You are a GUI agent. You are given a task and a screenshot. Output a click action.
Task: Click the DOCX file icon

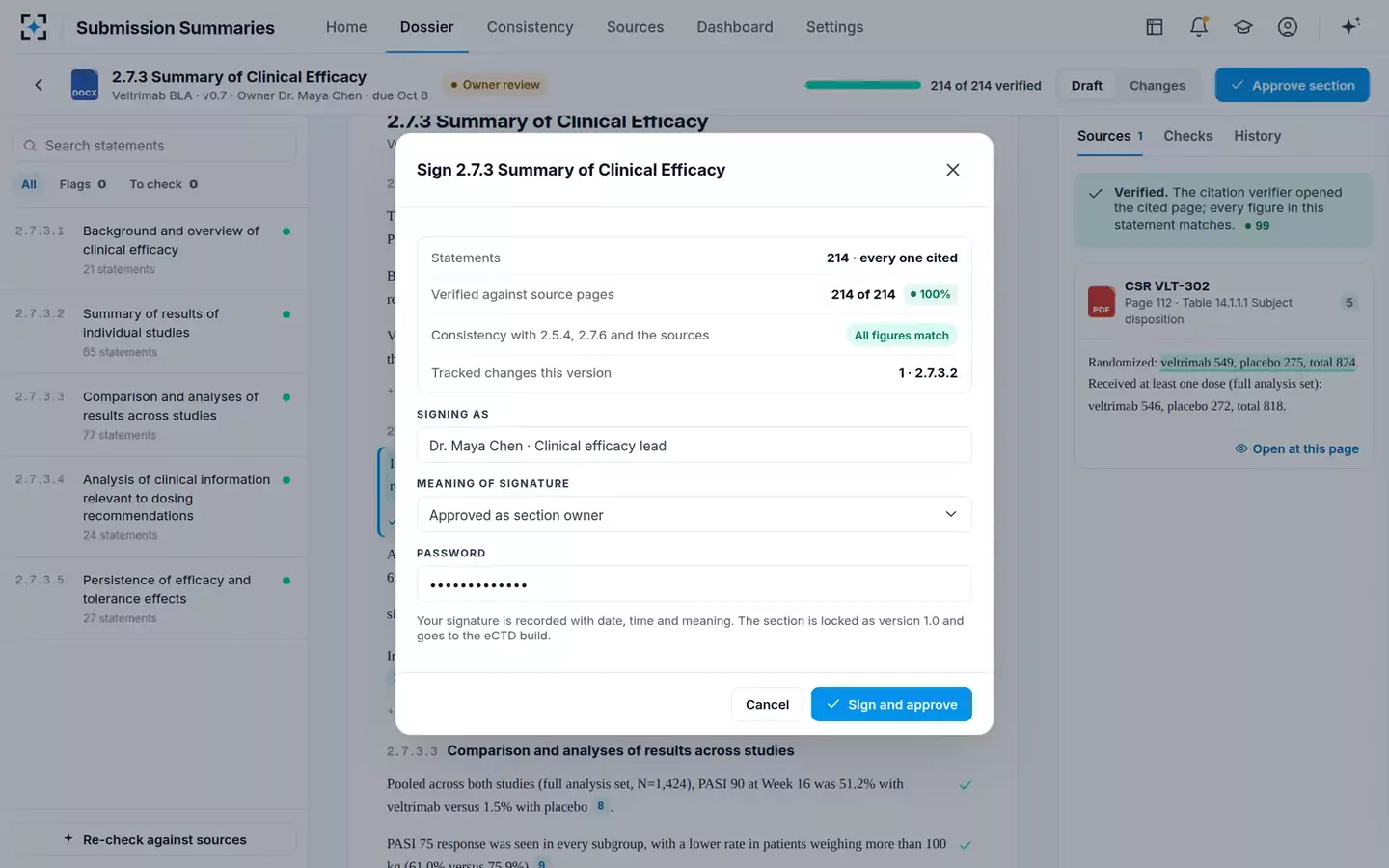pos(85,85)
